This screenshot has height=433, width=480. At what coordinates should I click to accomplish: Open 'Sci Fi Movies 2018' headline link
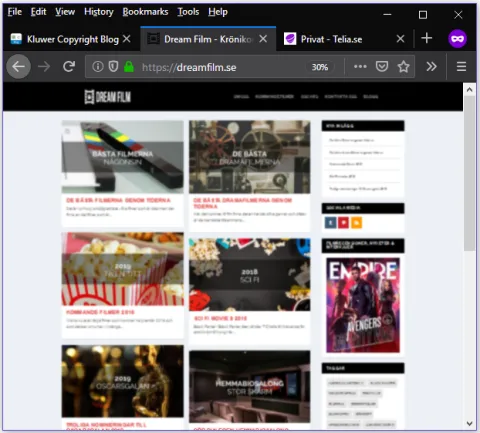tap(220, 318)
